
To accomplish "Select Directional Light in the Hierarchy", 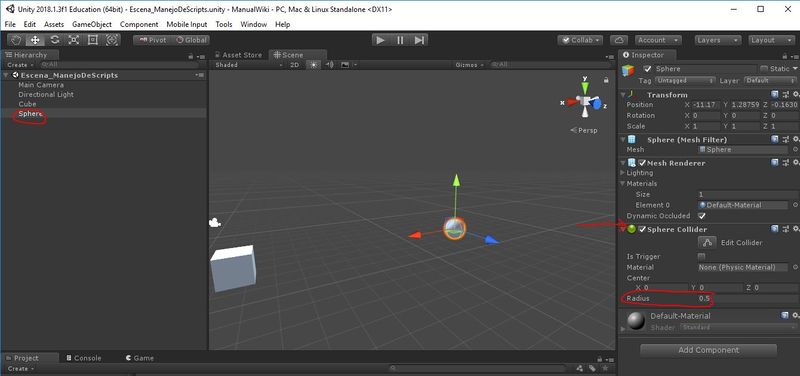I will click(46, 94).
